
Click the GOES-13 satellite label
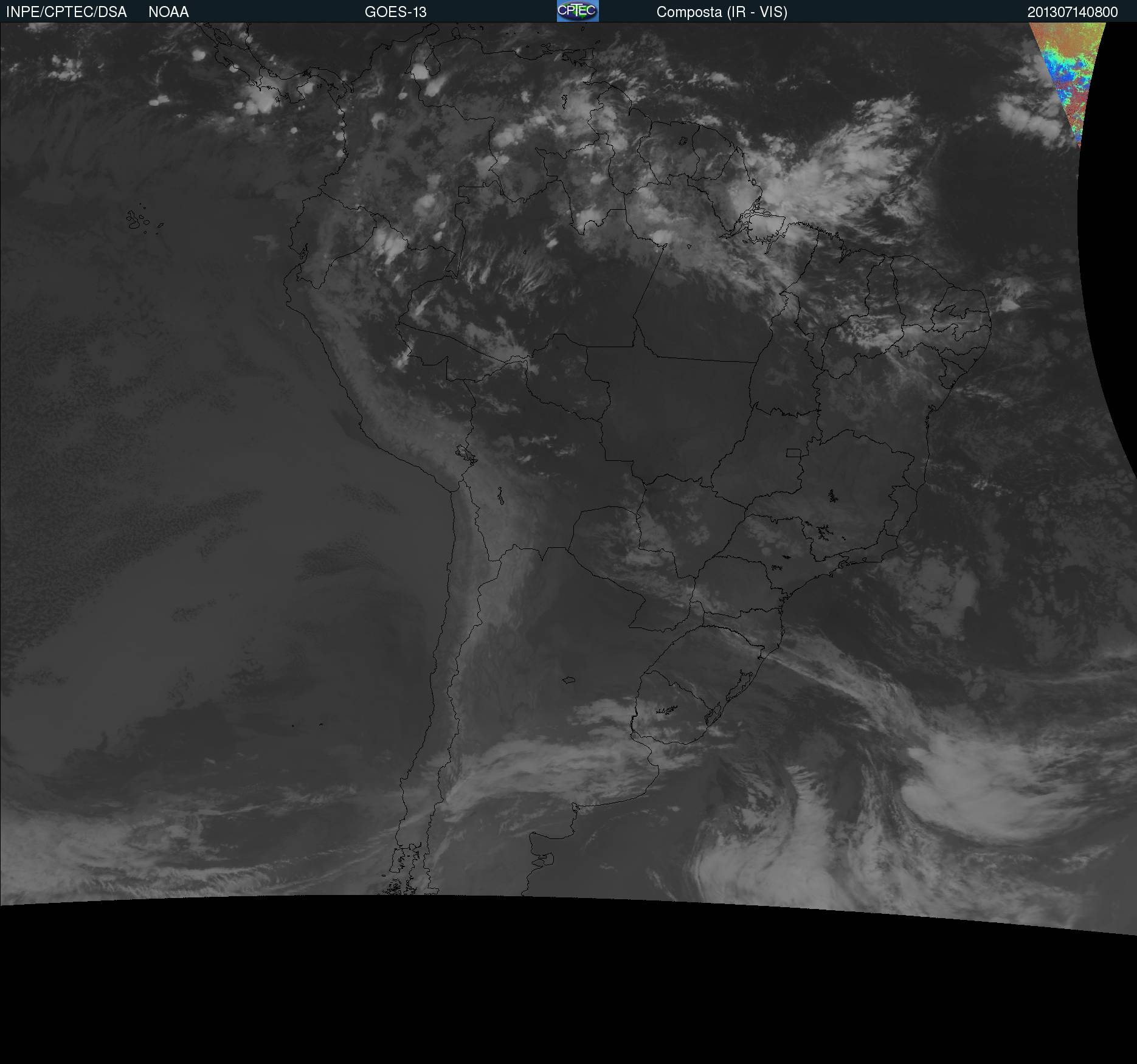click(396, 12)
